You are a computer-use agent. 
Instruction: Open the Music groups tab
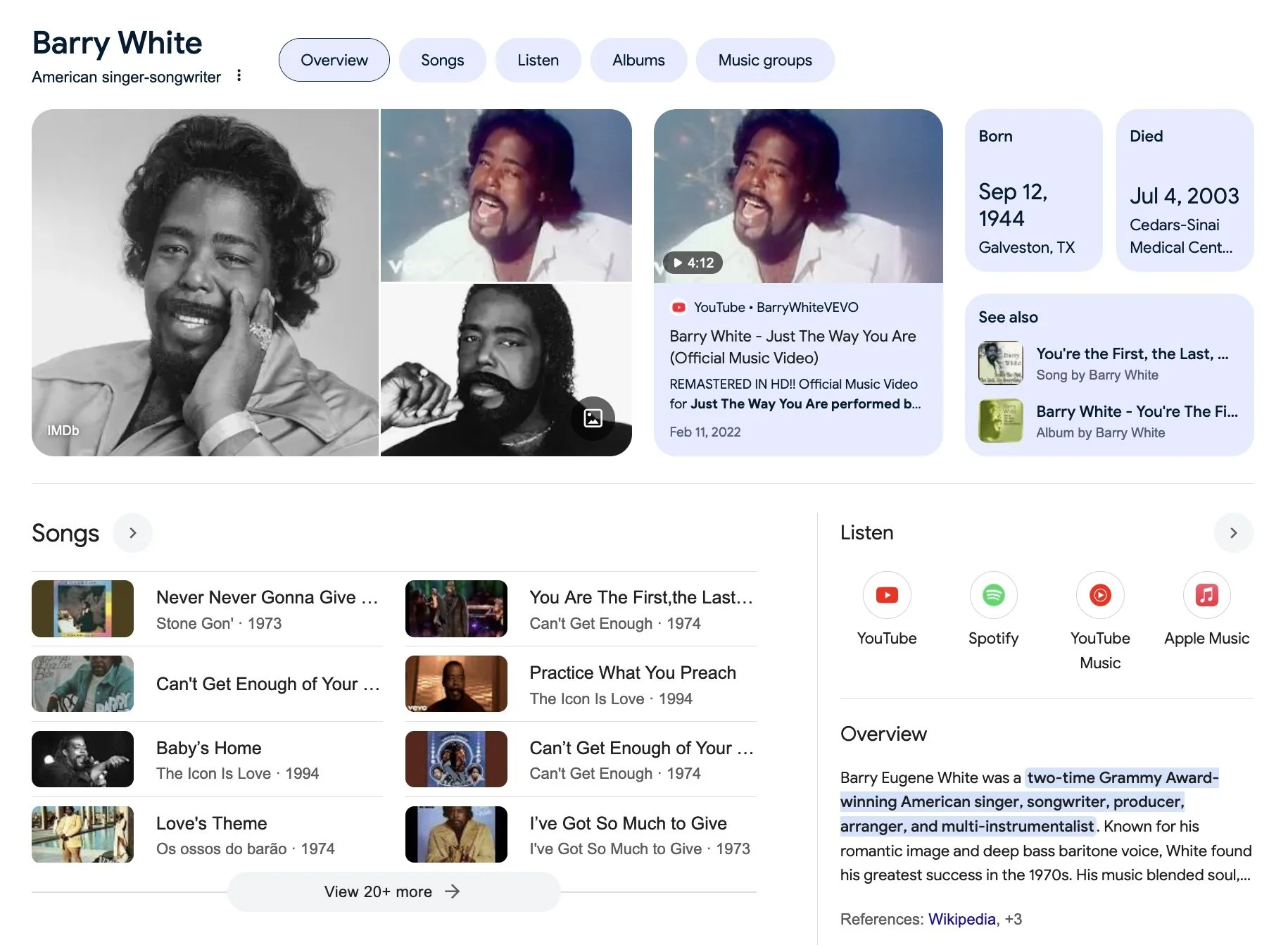point(765,60)
